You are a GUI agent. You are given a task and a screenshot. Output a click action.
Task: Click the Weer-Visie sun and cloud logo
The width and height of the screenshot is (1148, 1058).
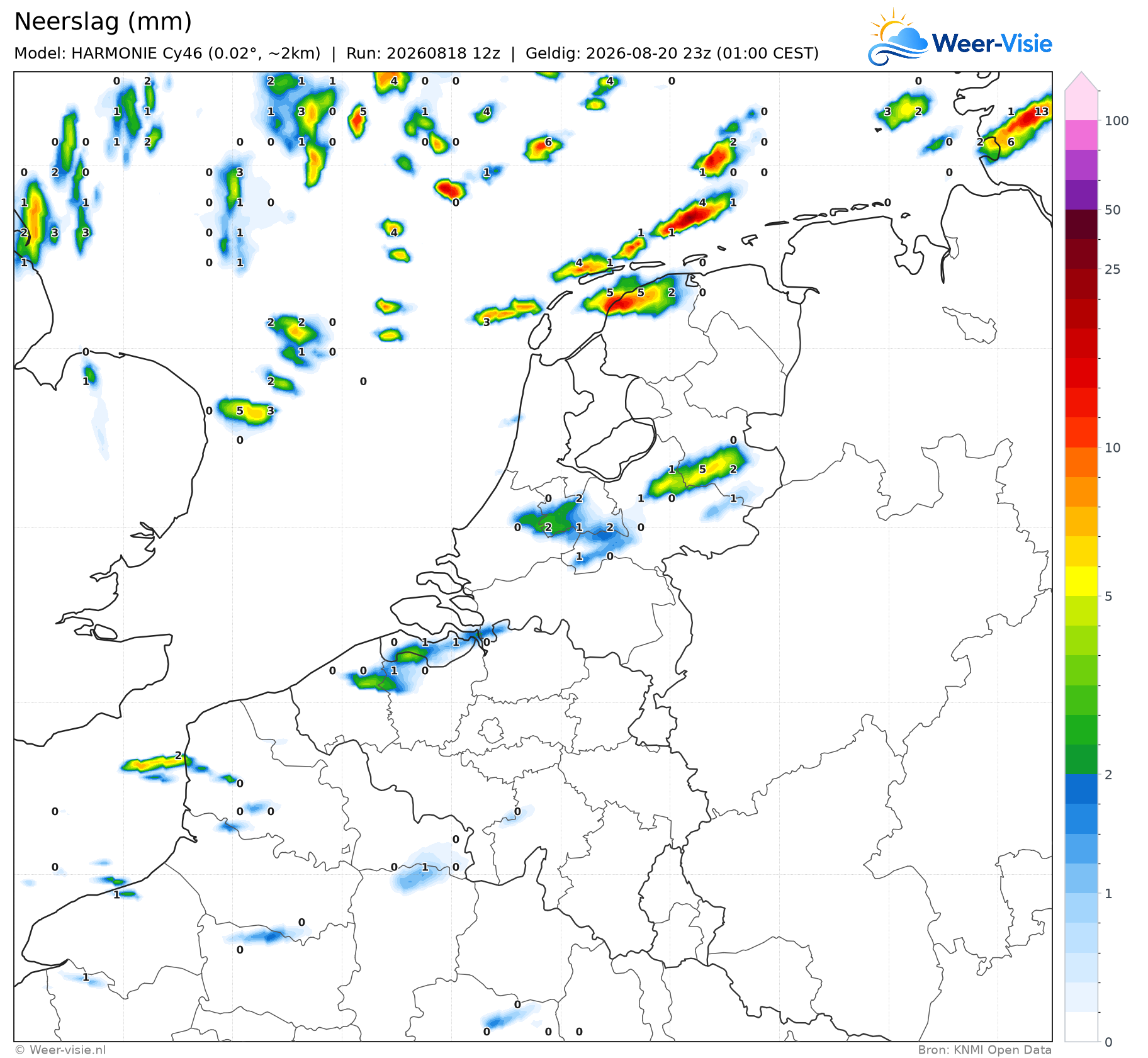pyautogui.click(x=898, y=37)
